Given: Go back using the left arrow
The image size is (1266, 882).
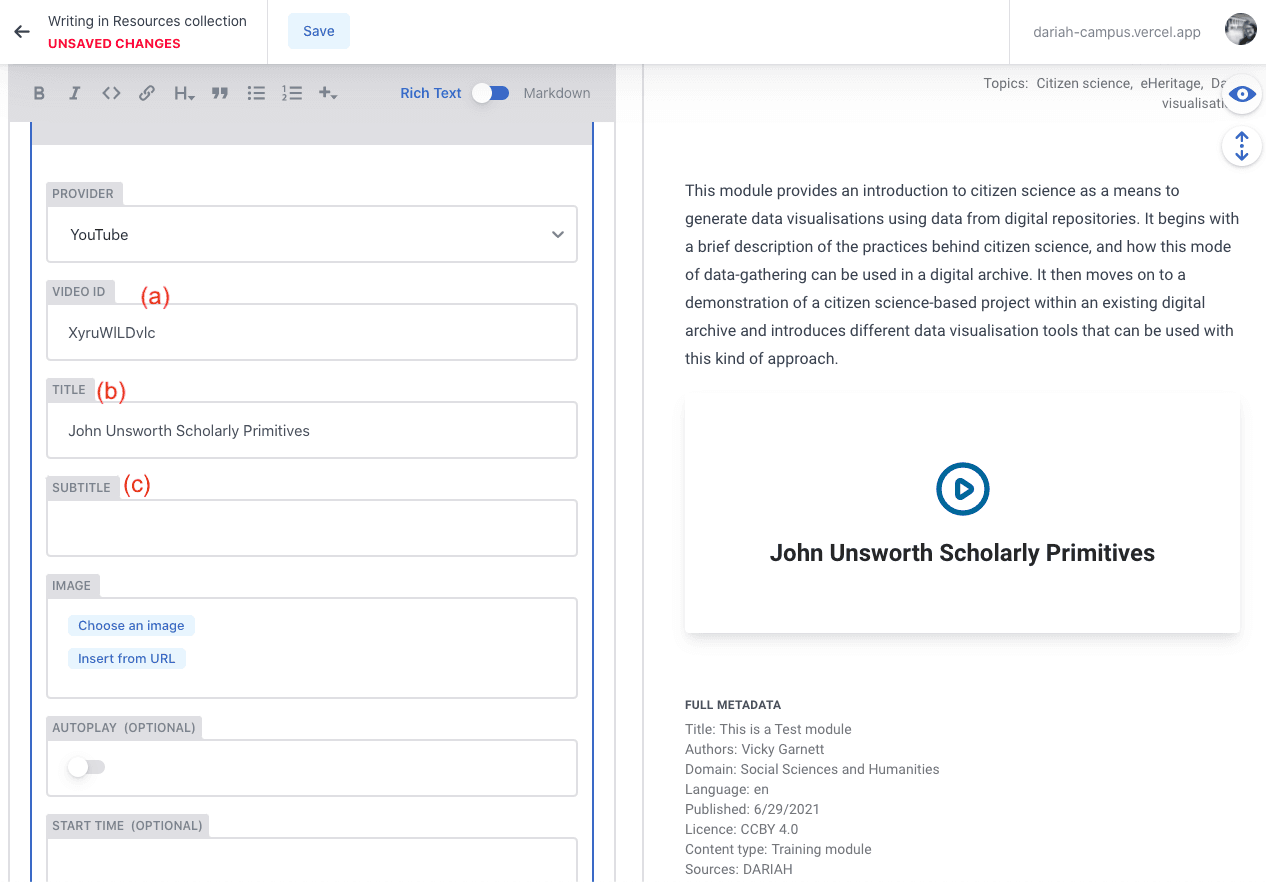Looking at the screenshot, I should tap(22, 32).
